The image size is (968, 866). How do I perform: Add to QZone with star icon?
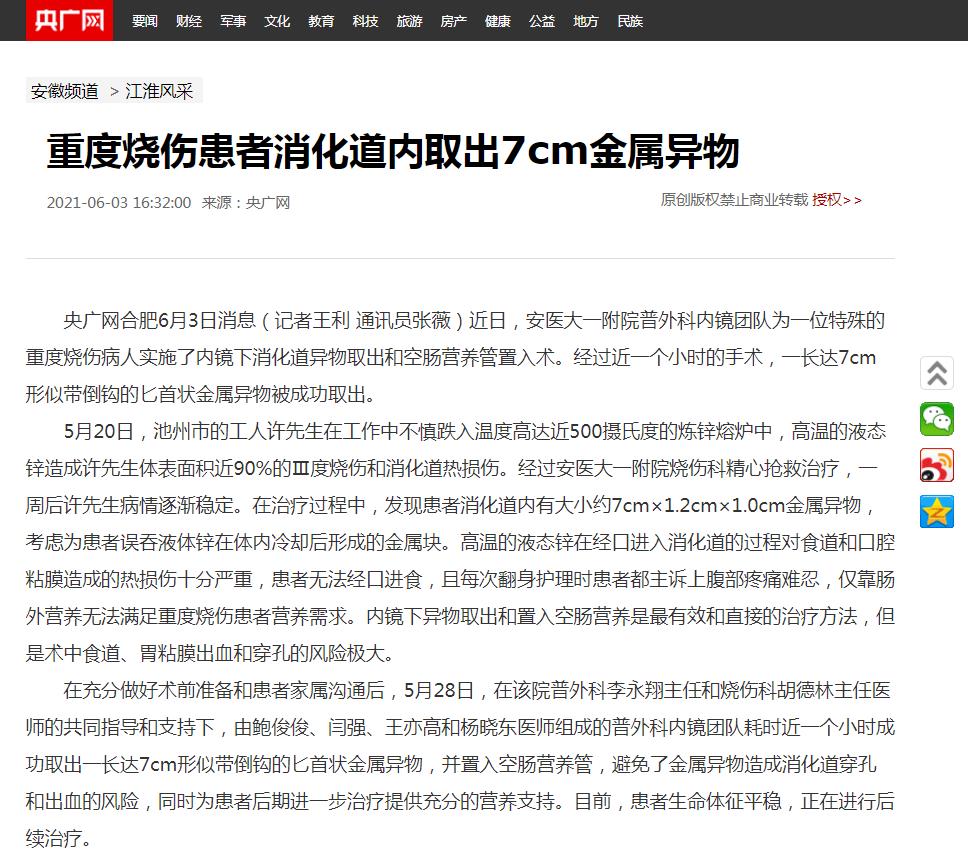tap(937, 511)
